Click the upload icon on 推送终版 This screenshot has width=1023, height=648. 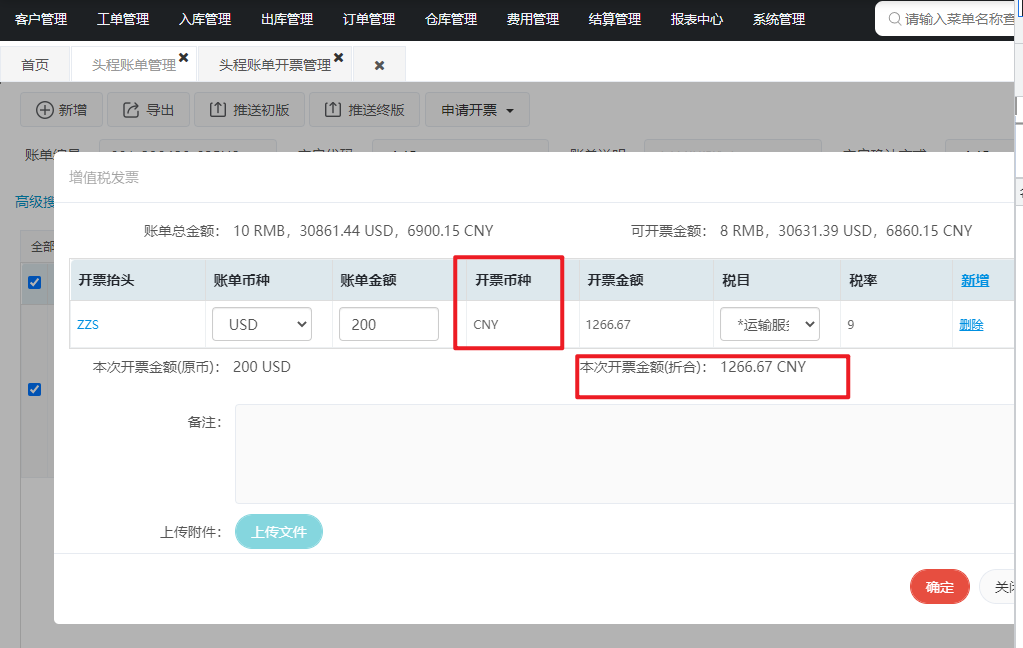coord(333,110)
